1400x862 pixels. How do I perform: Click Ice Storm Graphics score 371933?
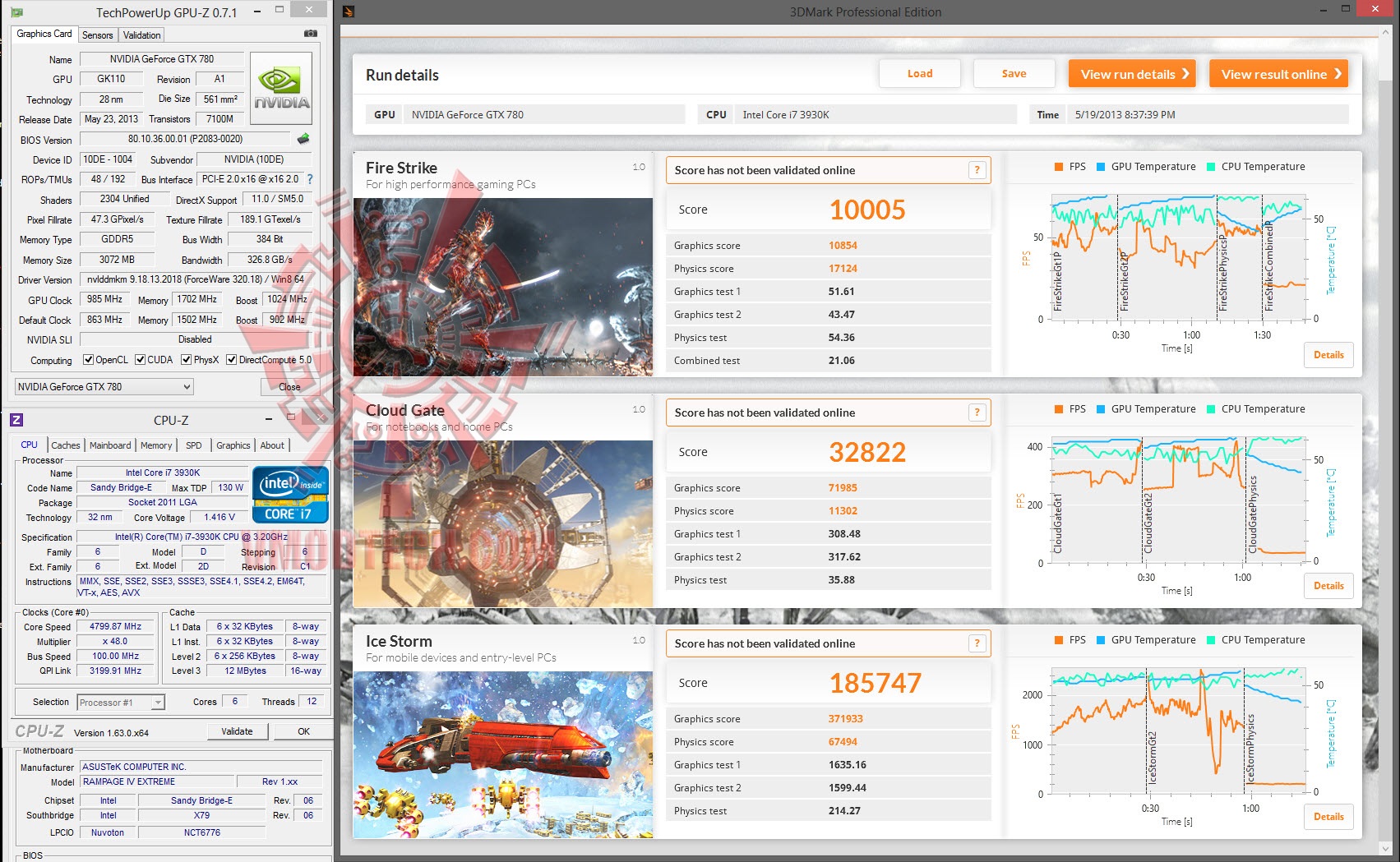pos(845,719)
